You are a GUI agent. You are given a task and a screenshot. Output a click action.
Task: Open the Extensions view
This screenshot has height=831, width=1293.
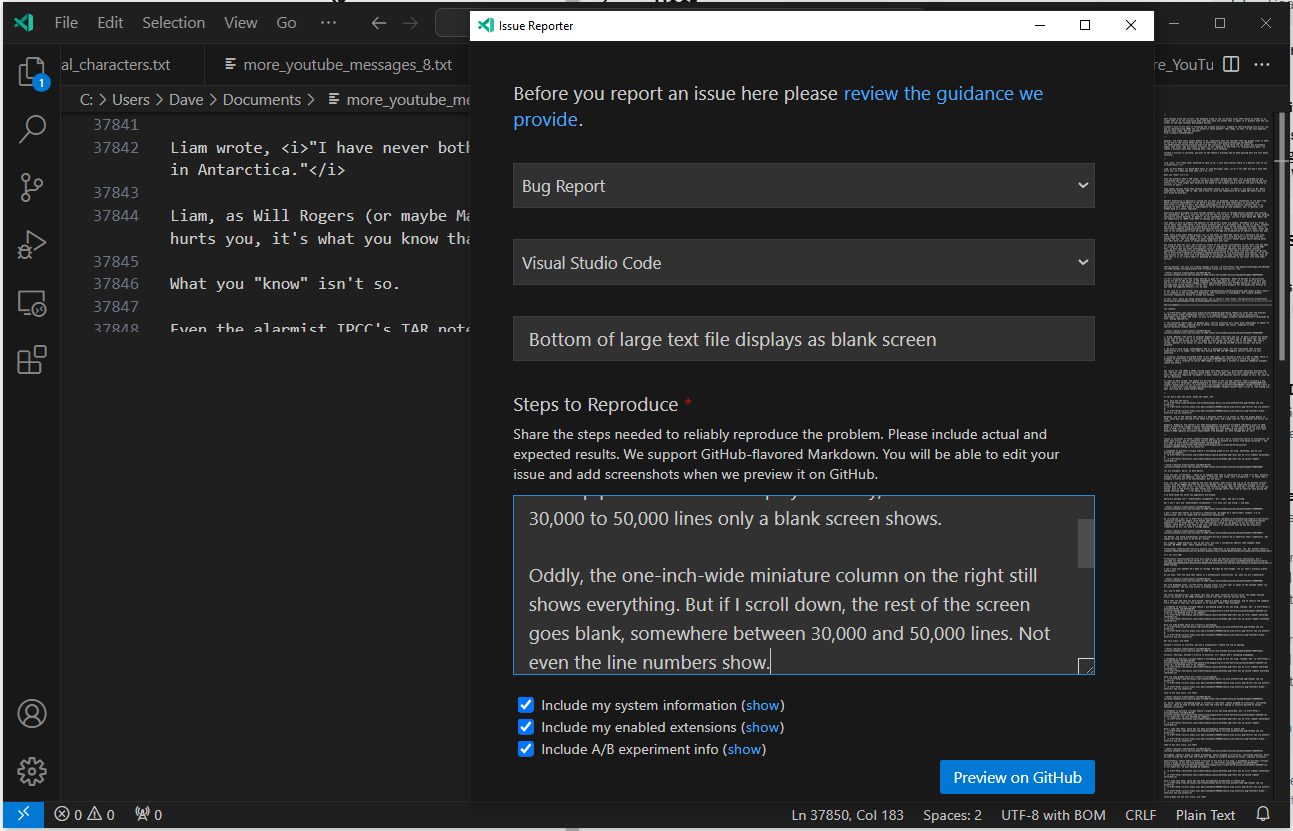click(x=31, y=358)
